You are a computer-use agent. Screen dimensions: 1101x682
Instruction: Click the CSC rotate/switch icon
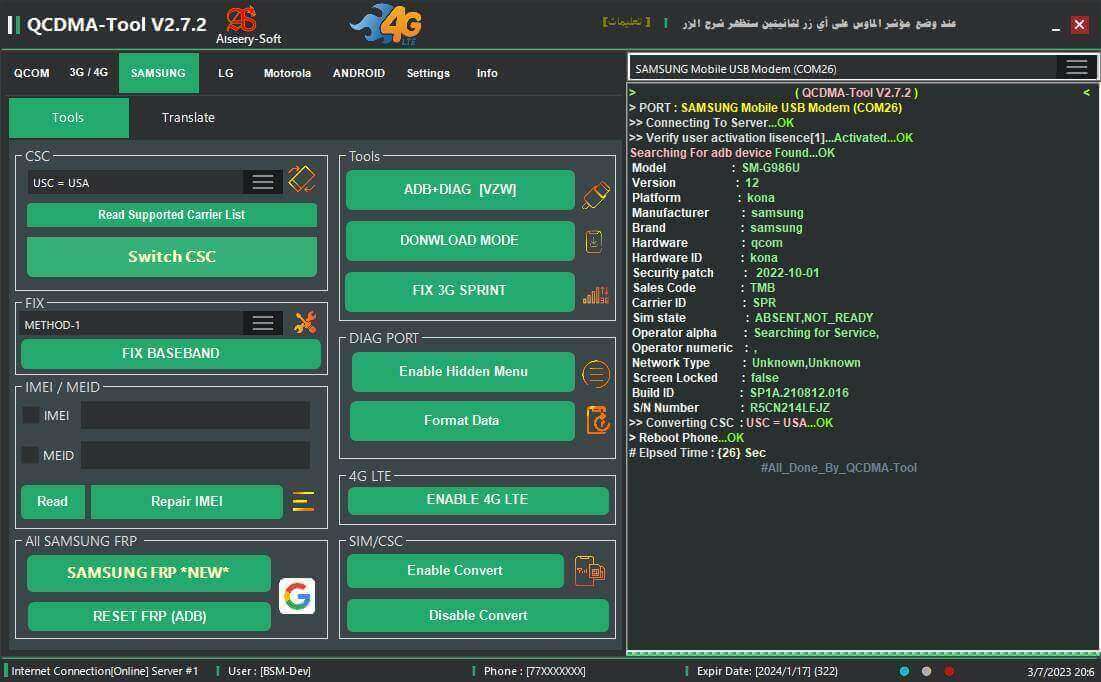click(x=301, y=179)
